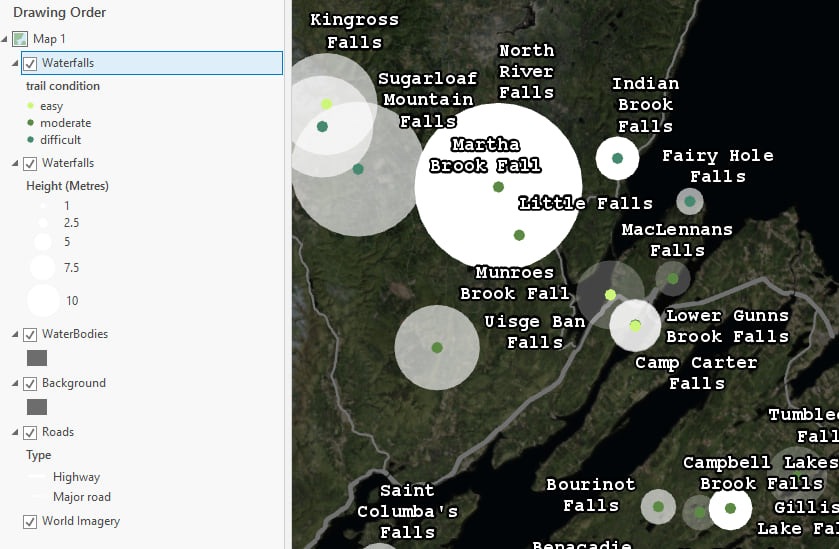Click the Munroes Brook Fall yellow marker
This screenshot has width=839, height=549.
(611, 295)
